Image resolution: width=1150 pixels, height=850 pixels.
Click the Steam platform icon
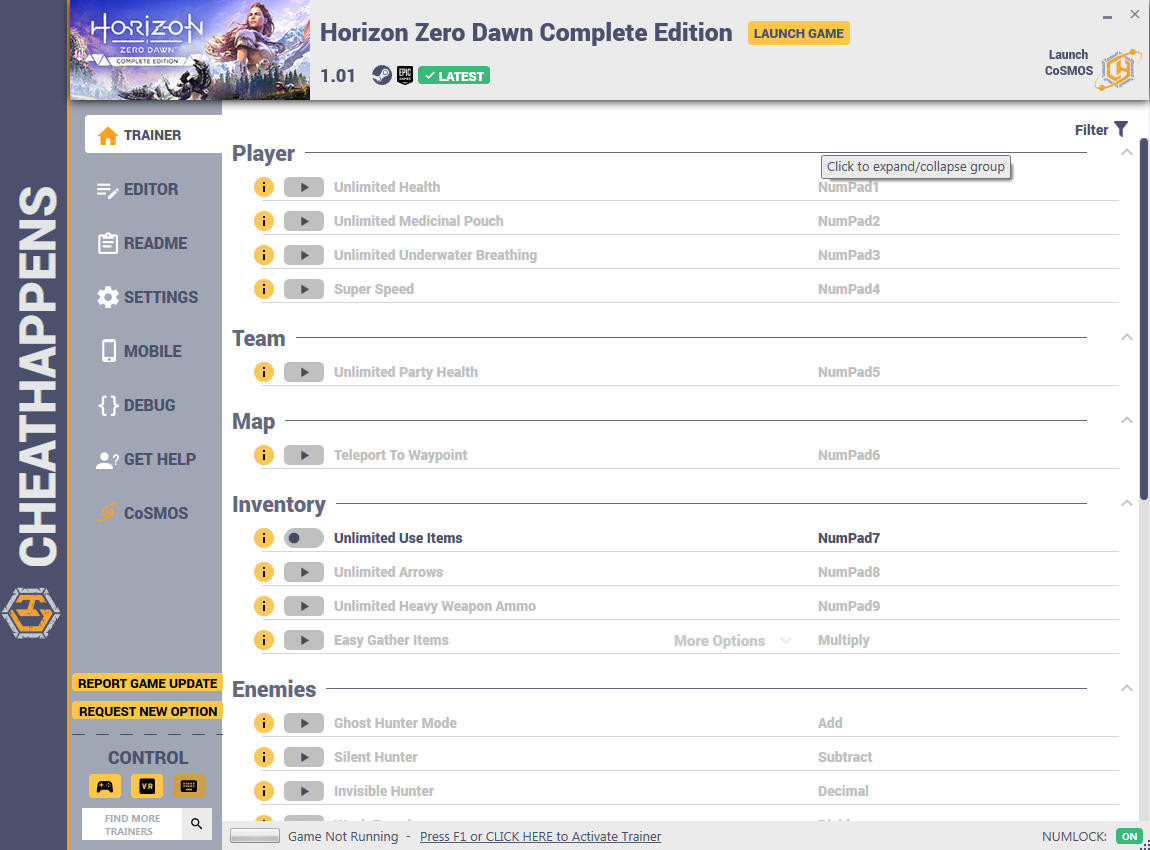(381, 75)
